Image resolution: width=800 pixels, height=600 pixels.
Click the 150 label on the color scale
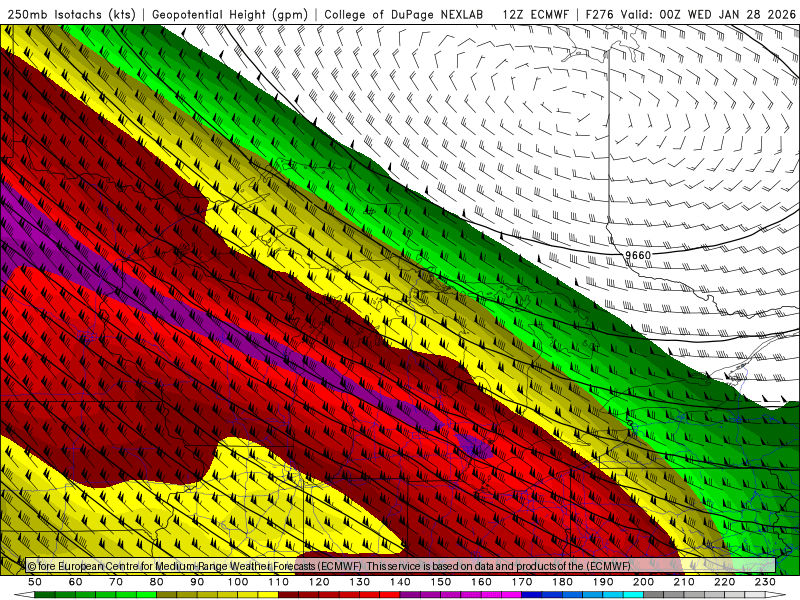(440, 582)
